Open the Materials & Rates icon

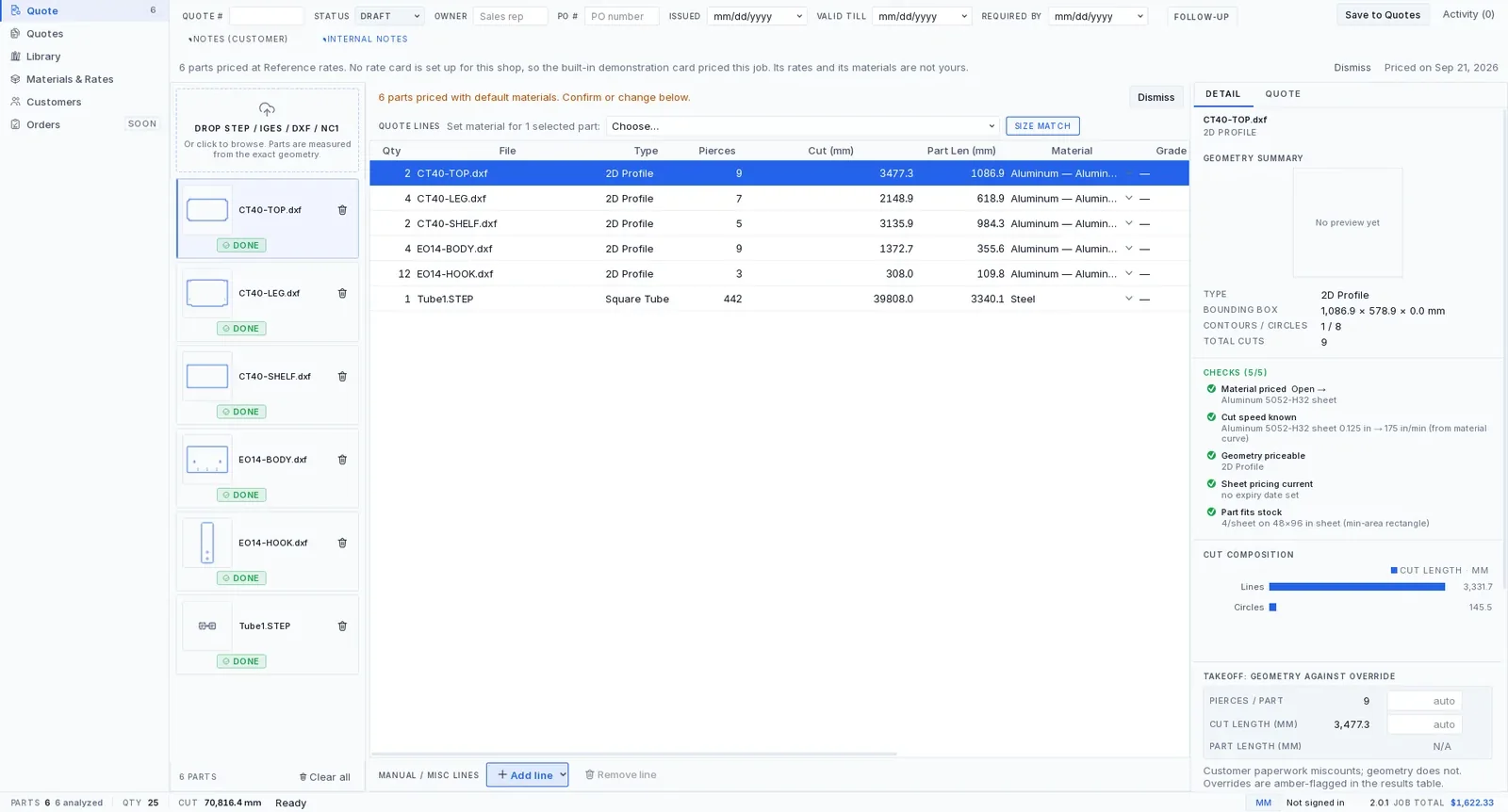15,79
